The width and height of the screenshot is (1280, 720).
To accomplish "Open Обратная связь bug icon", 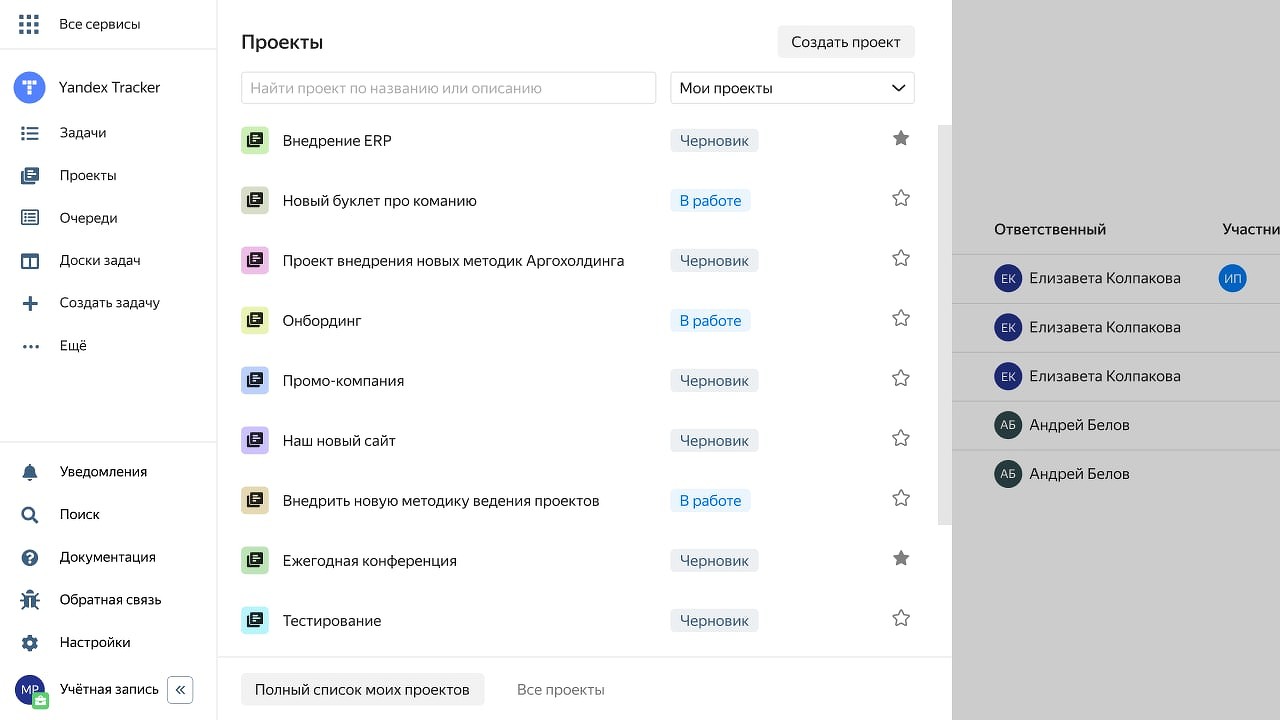I will click(x=30, y=600).
